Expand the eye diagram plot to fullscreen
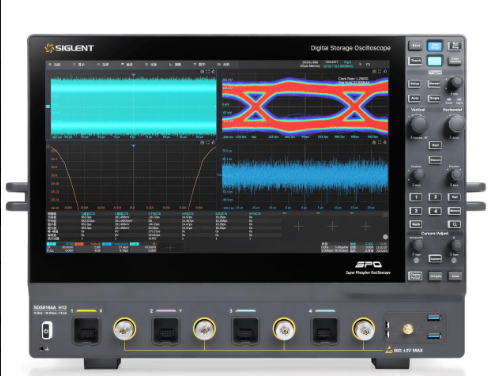 [380, 71]
